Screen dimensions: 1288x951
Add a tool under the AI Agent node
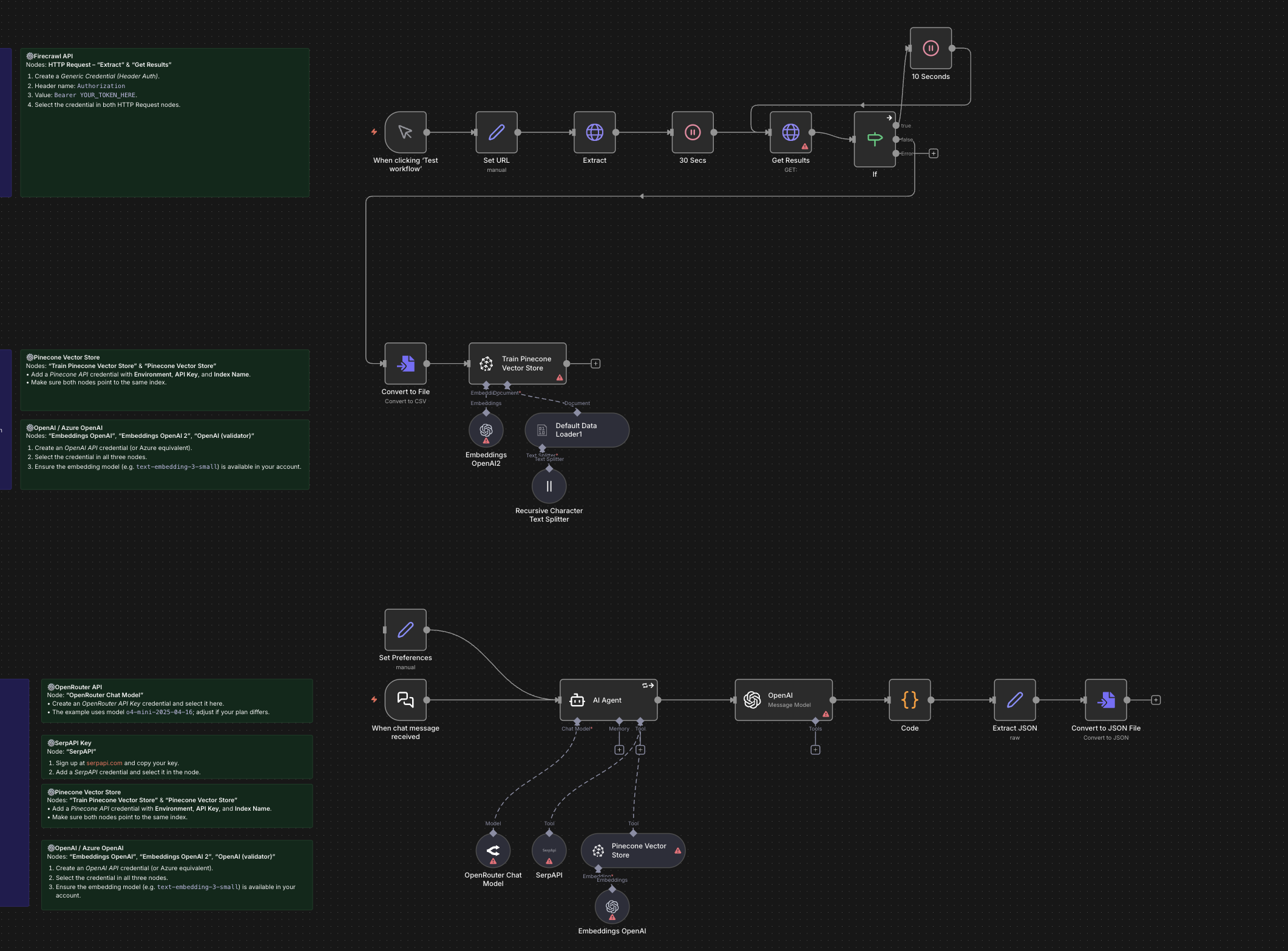pyautogui.click(x=640, y=749)
